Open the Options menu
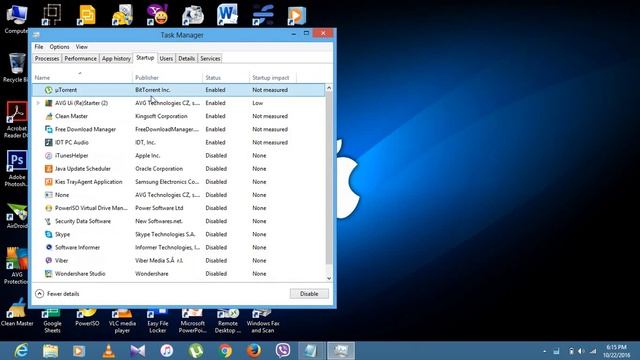 (60, 47)
